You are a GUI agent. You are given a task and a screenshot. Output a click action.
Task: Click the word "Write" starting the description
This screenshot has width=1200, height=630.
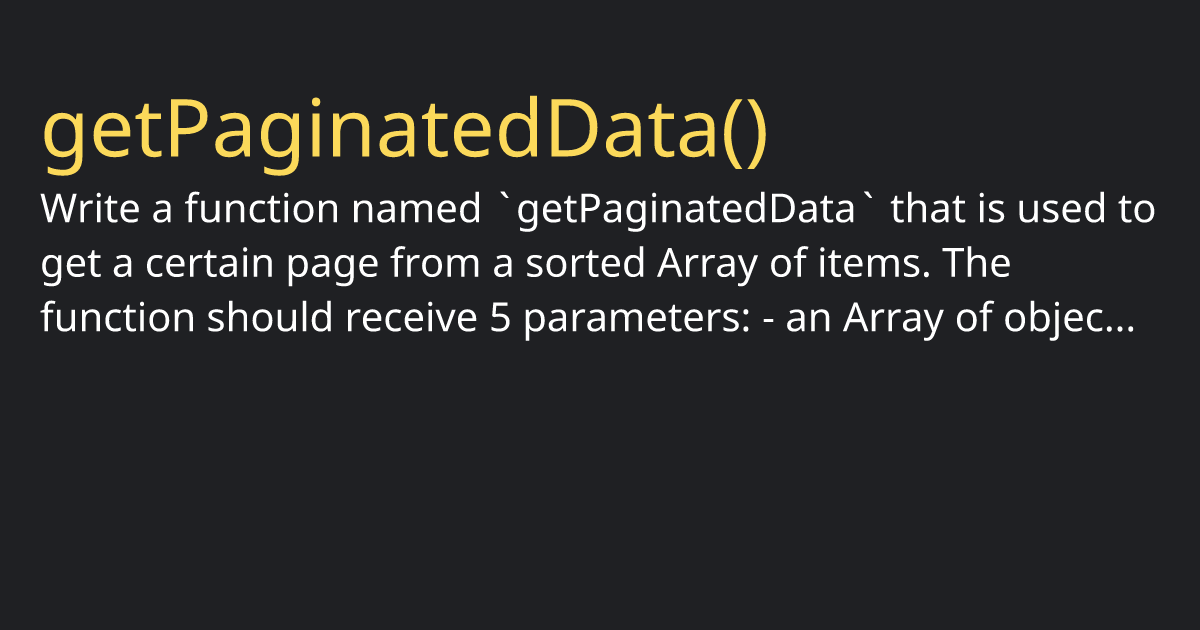point(85,212)
